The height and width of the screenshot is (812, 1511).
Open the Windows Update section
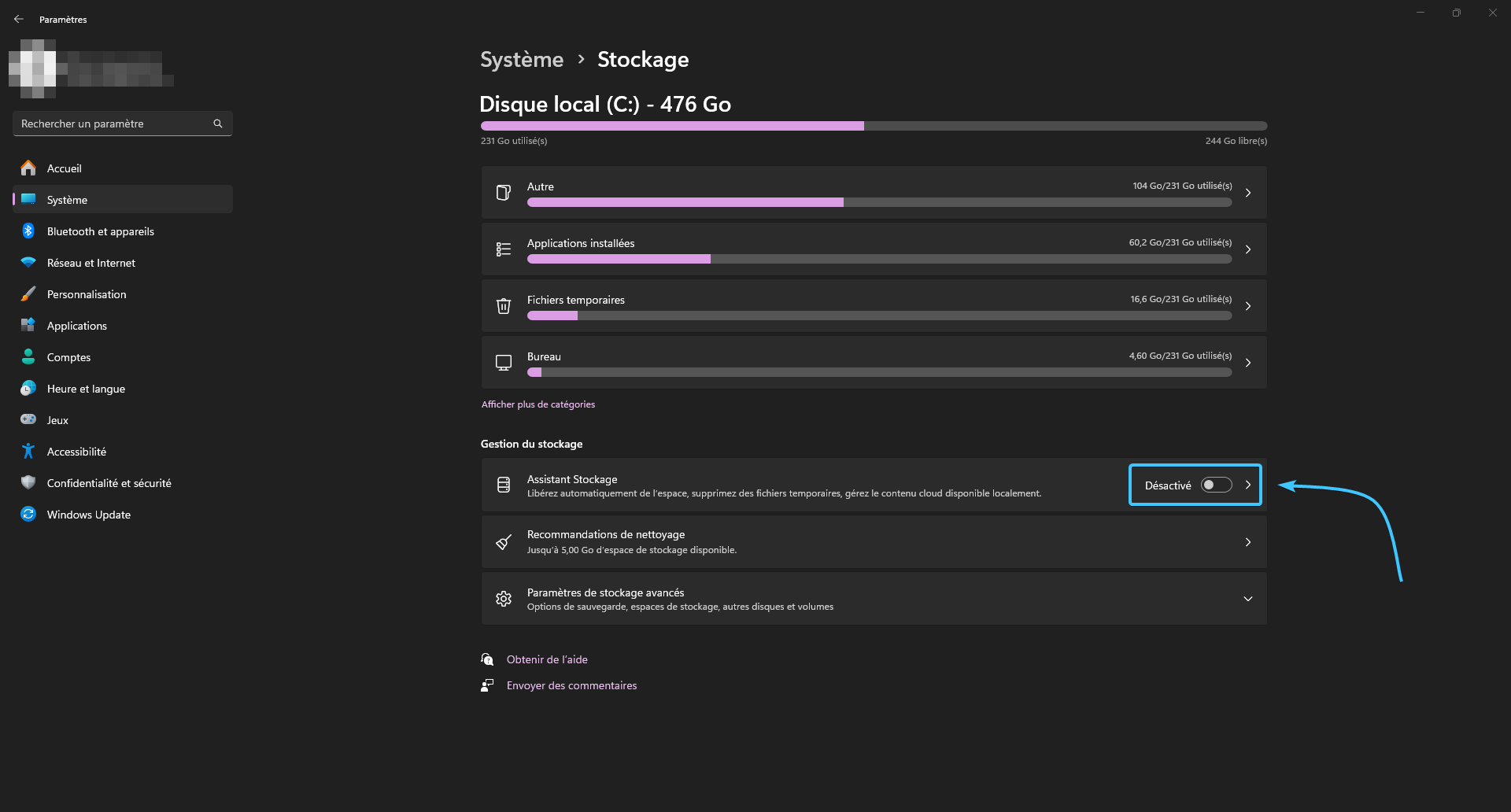123,514
